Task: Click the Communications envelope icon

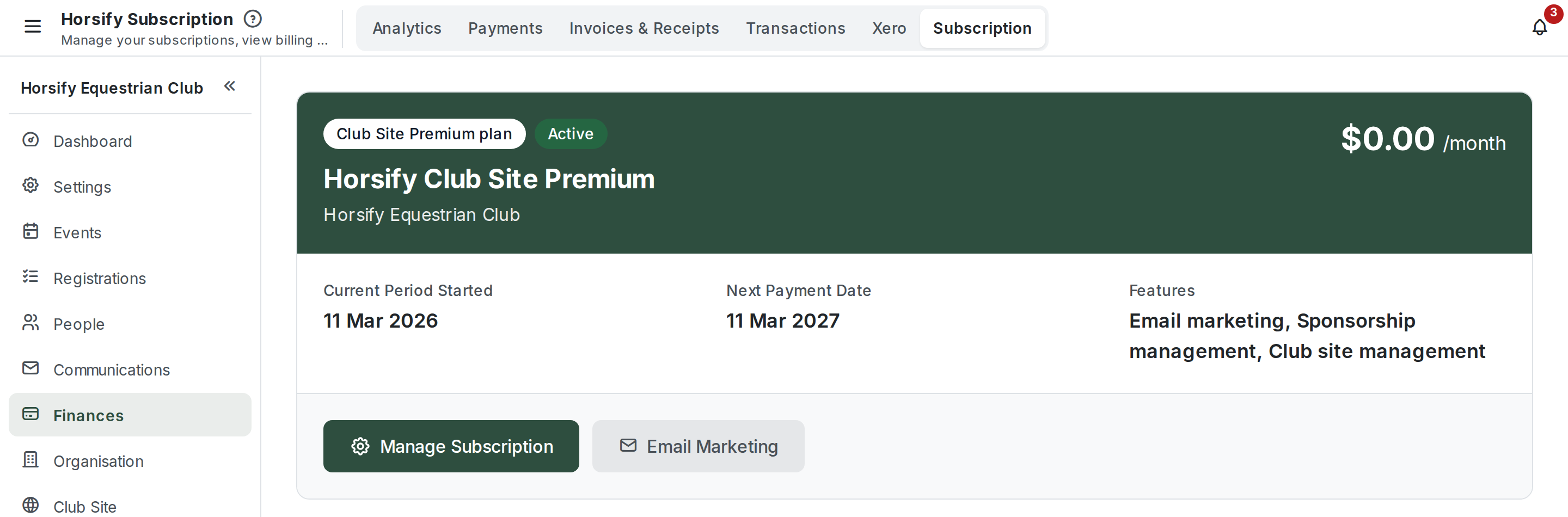Action: click(30, 368)
